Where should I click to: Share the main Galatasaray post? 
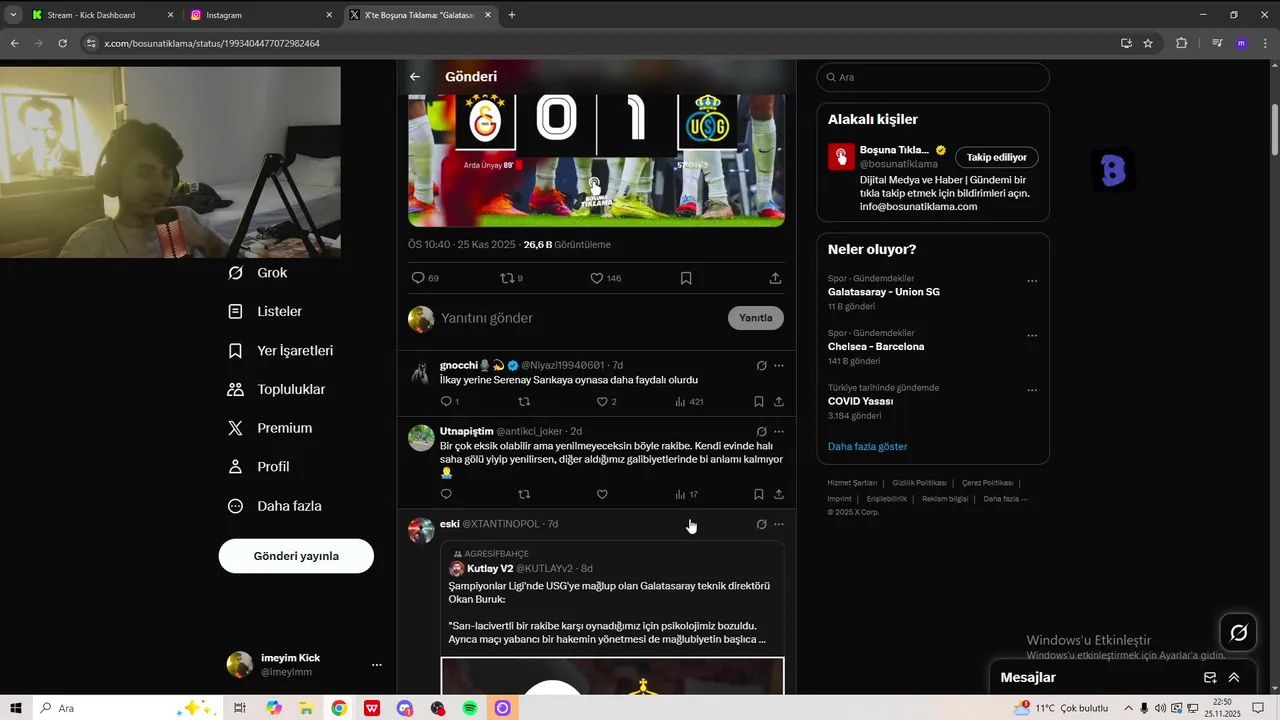pos(775,278)
